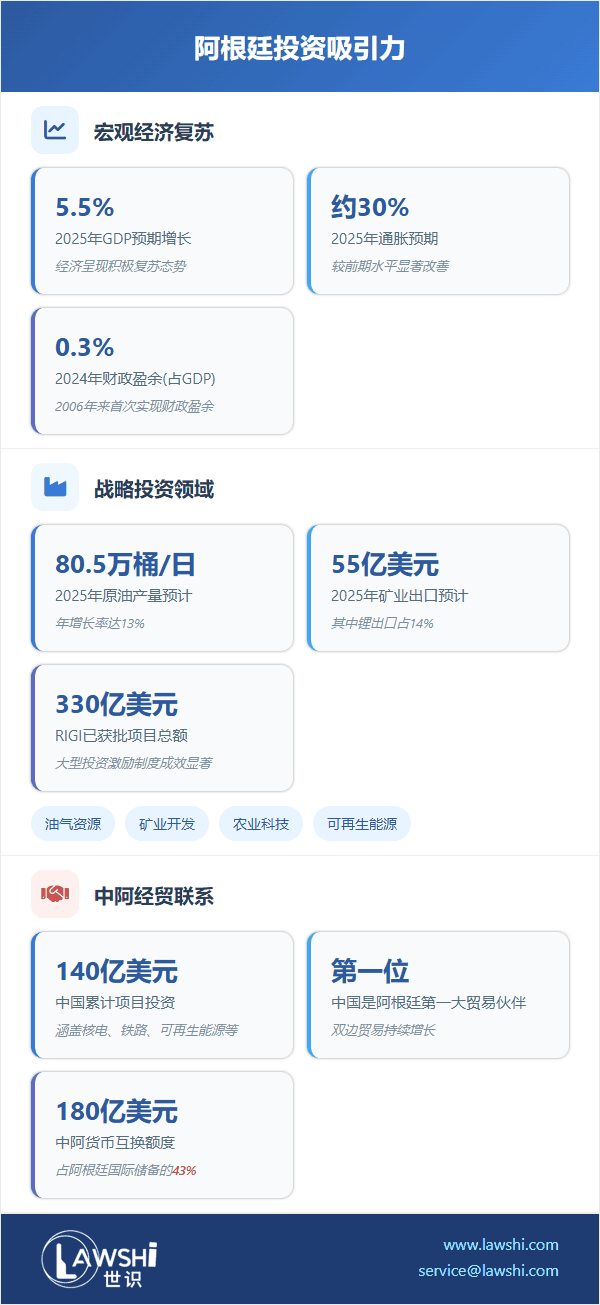The height and width of the screenshot is (1305, 600).
Task: Click the factory icon beside 战略投资领域
Action: 55,487
